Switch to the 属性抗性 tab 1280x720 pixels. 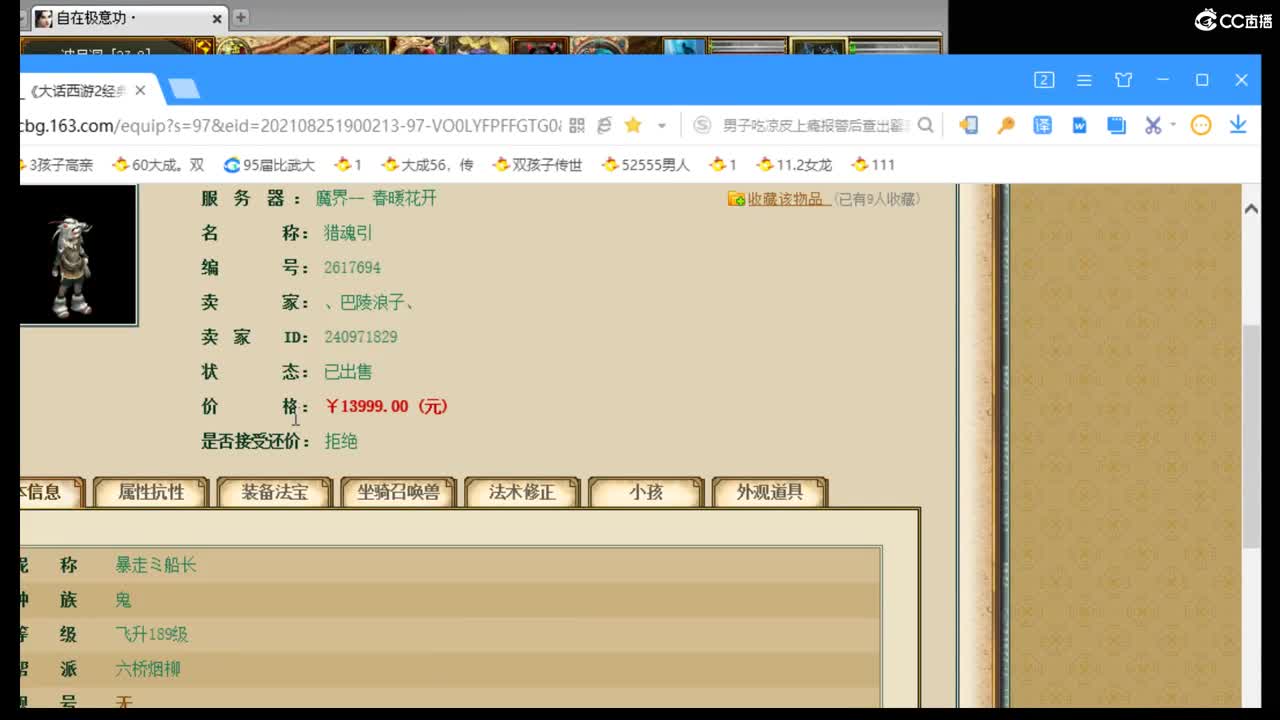(151, 492)
